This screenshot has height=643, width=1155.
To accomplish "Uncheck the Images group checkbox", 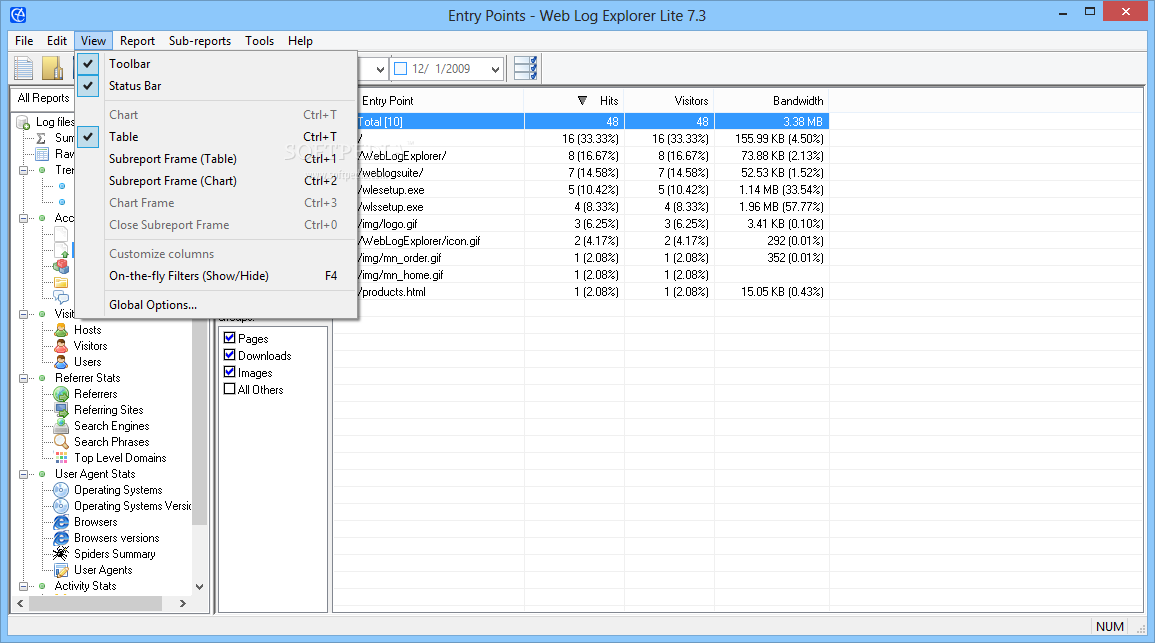I will (x=230, y=372).
